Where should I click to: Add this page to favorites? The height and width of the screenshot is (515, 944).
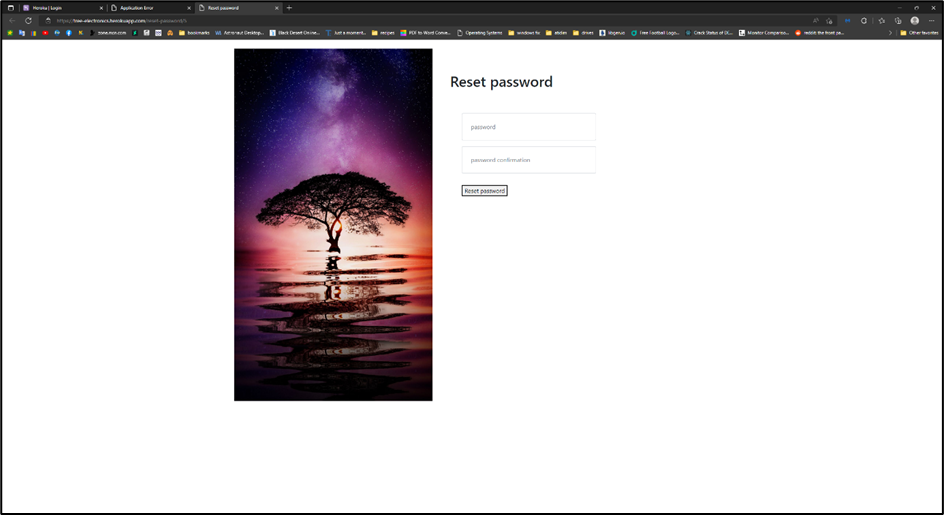pyautogui.click(x=830, y=20)
